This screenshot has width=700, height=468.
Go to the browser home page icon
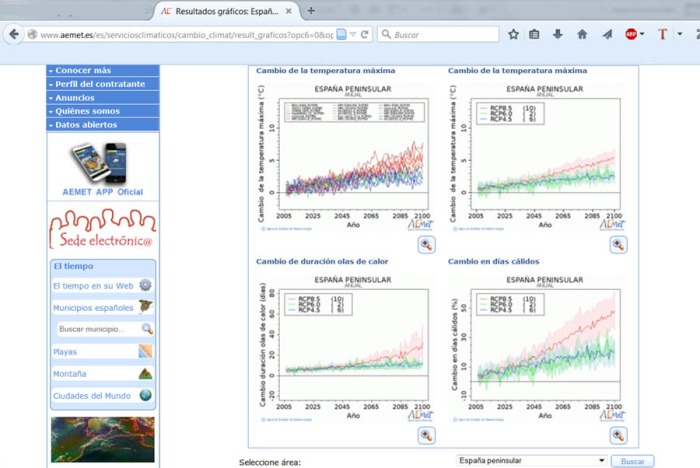(582, 34)
